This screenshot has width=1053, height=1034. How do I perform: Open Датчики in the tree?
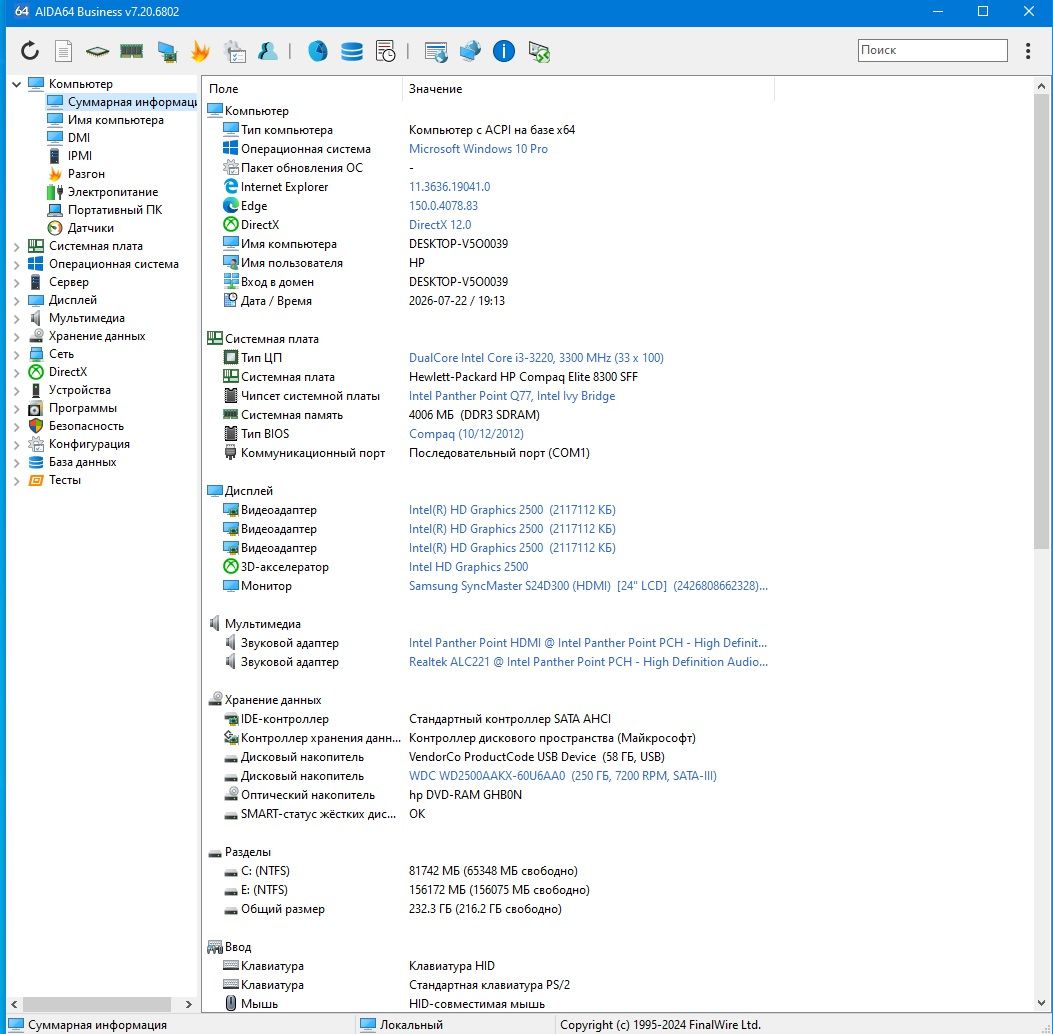91,228
